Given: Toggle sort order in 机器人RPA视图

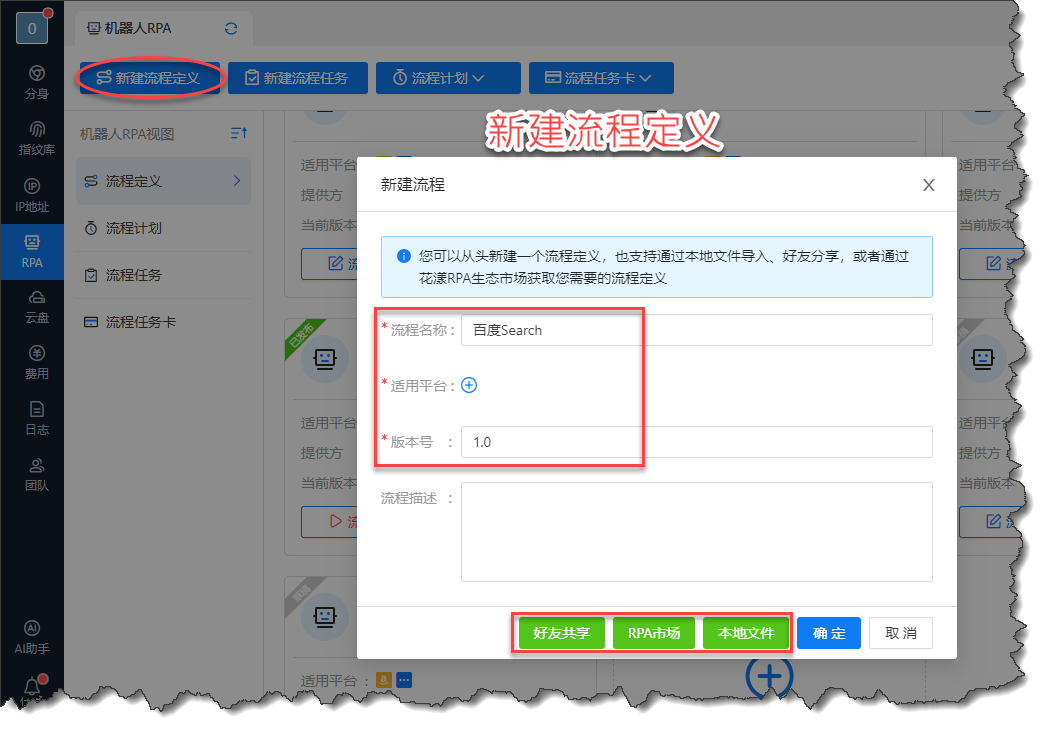Looking at the screenshot, I should coord(238,133).
